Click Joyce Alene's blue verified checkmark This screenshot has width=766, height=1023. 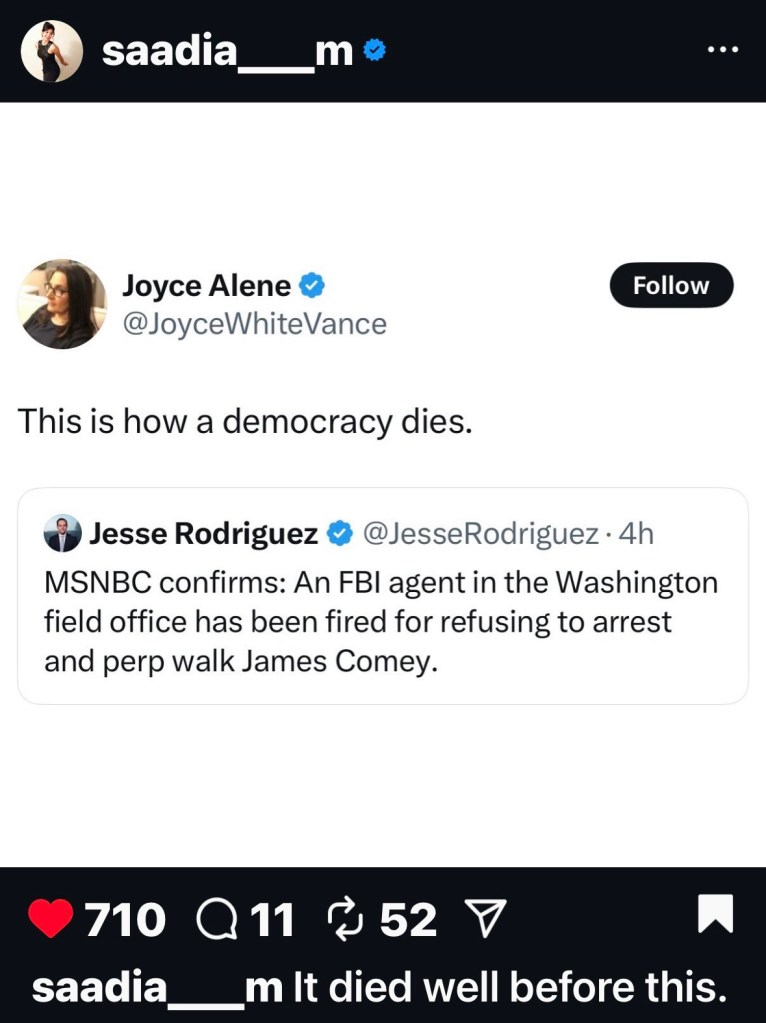312,286
